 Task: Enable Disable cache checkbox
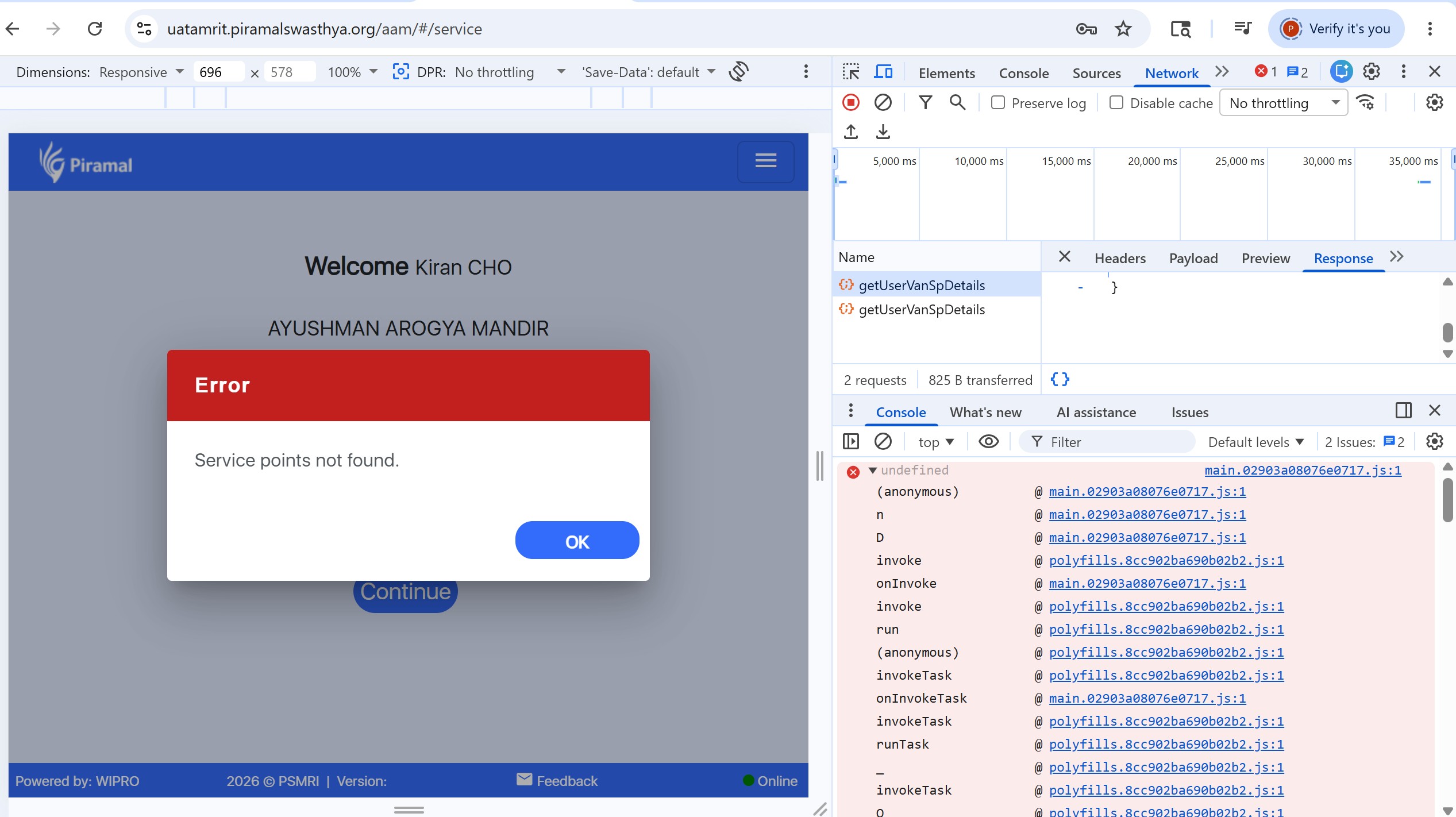[x=1116, y=103]
